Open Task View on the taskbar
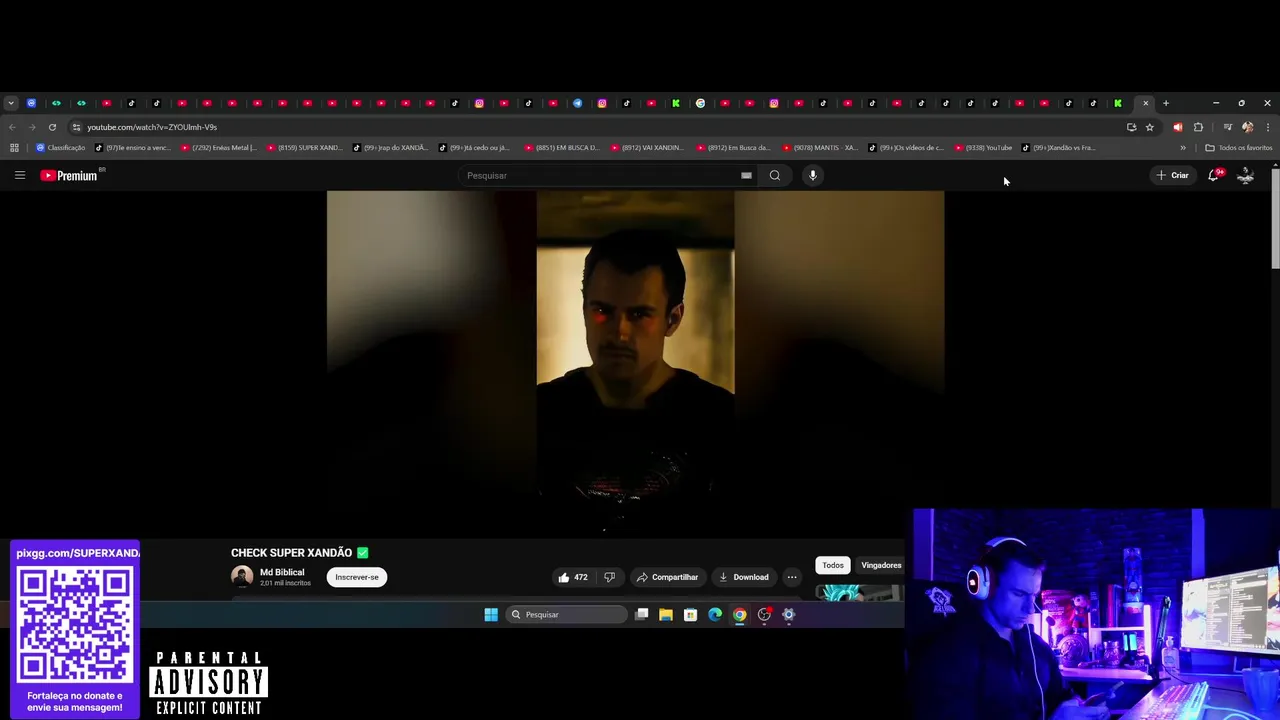This screenshot has height=720, width=1280. click(642, 615)
